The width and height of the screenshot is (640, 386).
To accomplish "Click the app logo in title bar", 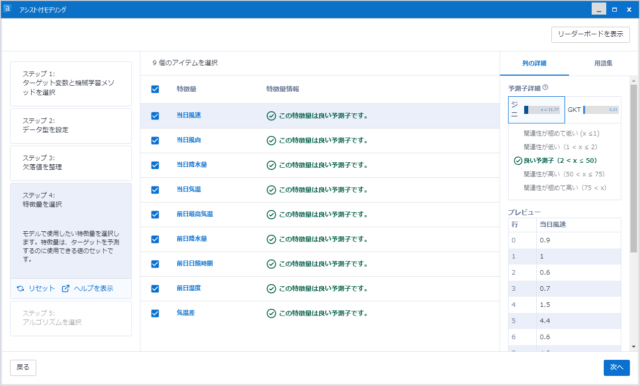I will coord(7,9).
